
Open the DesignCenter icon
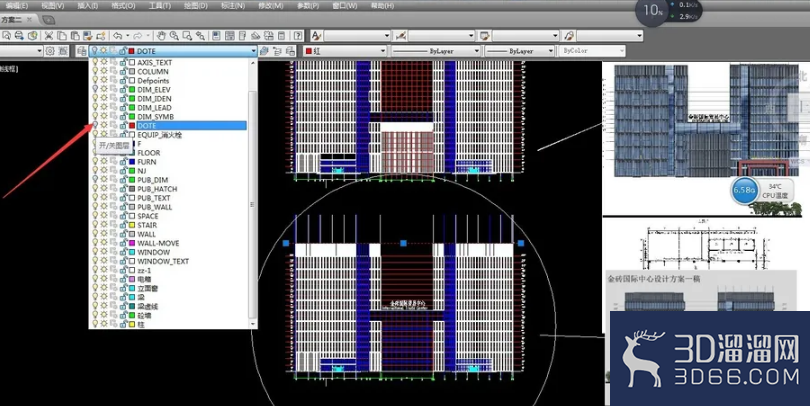pyautogui.click(x=229, y=36)
